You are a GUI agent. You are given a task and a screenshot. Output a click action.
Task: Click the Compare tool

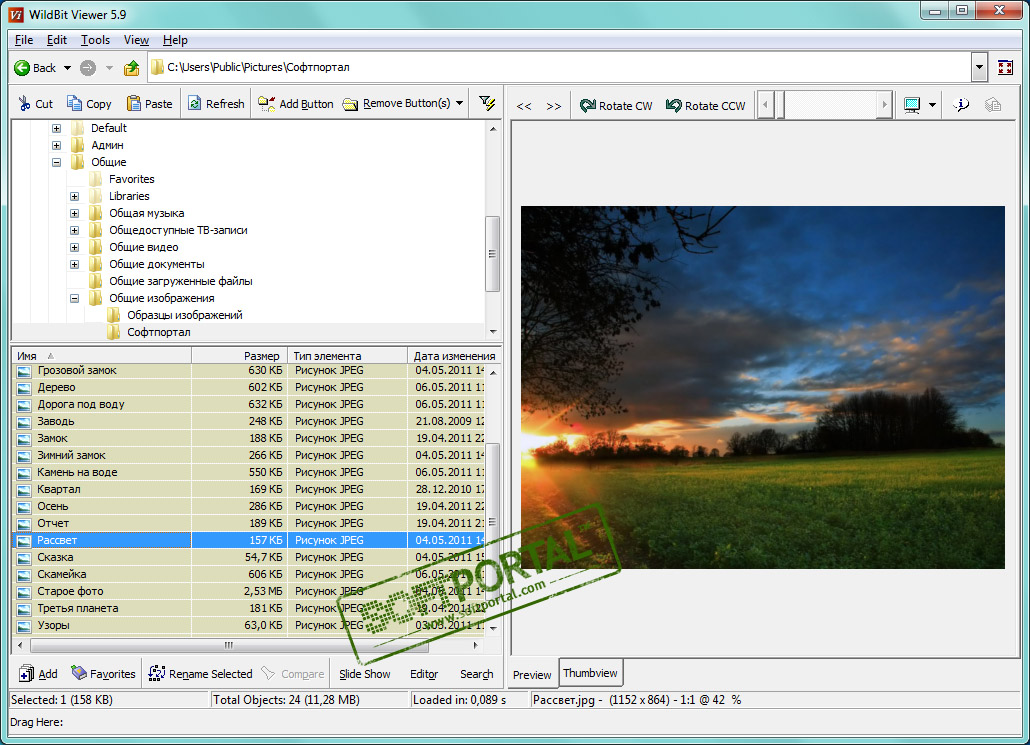[x=293, y=674]
